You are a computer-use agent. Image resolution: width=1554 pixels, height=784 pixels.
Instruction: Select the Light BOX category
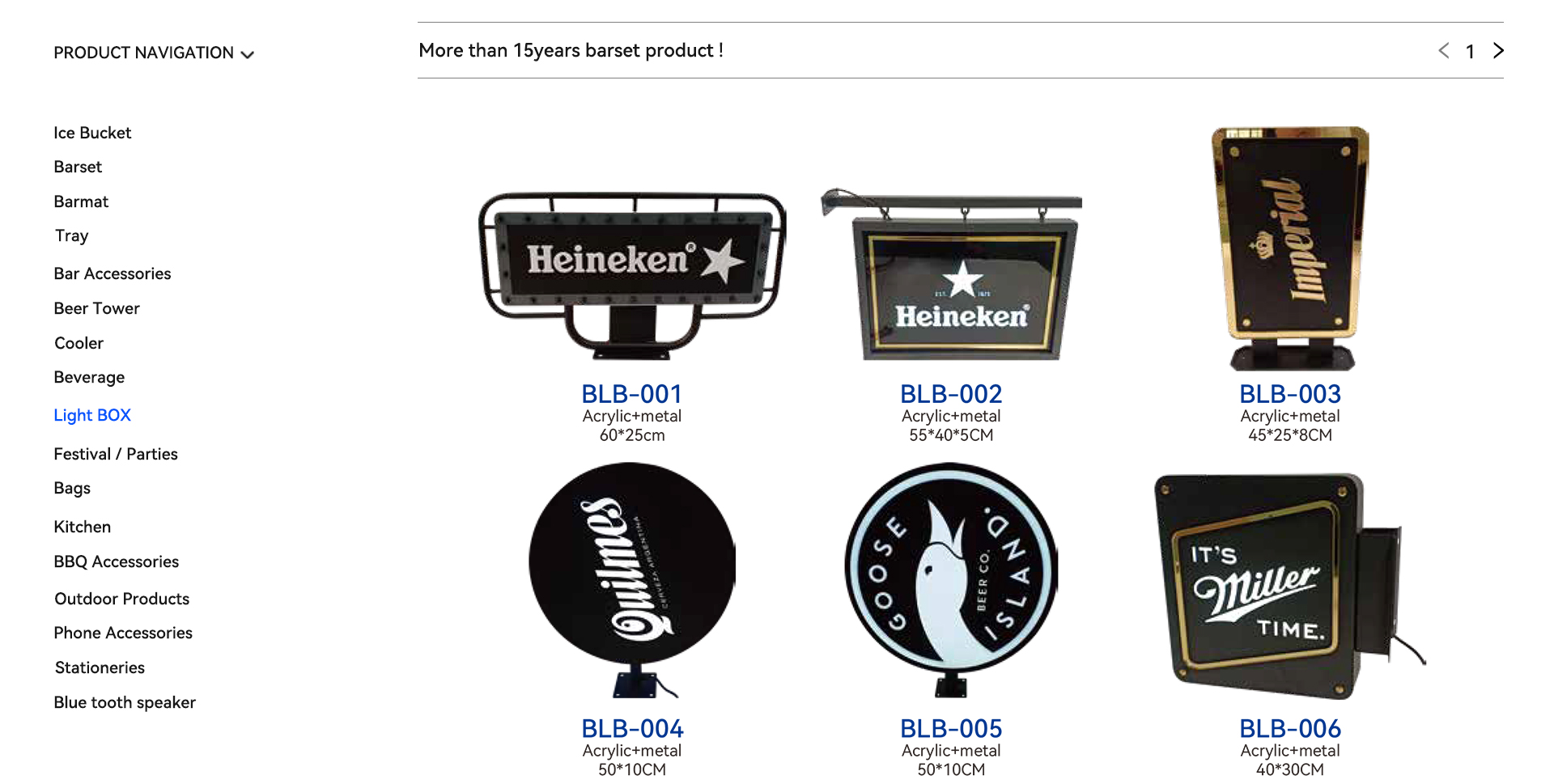coord(92,415)
